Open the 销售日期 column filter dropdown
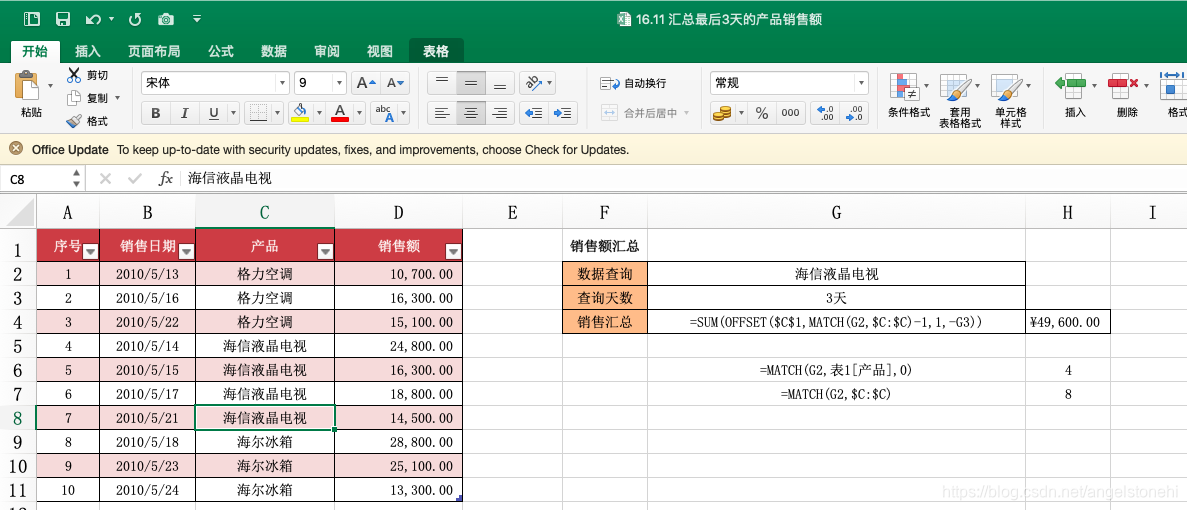 [185, 251]
